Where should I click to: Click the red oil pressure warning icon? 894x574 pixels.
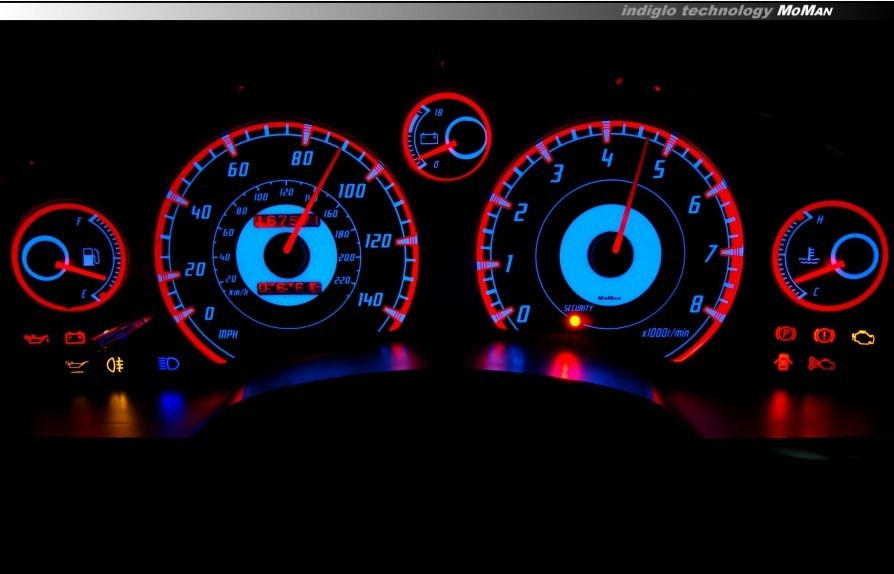click(37, 338)
